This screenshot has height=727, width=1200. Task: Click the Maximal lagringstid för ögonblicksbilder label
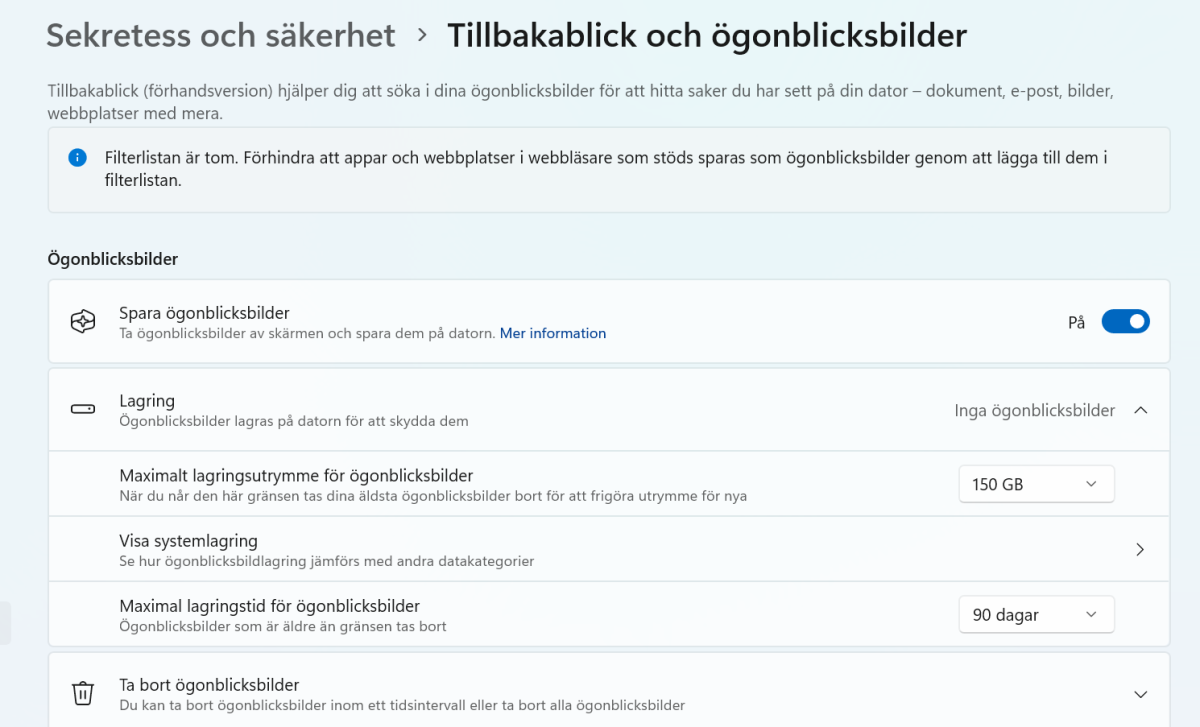[269, 606]
